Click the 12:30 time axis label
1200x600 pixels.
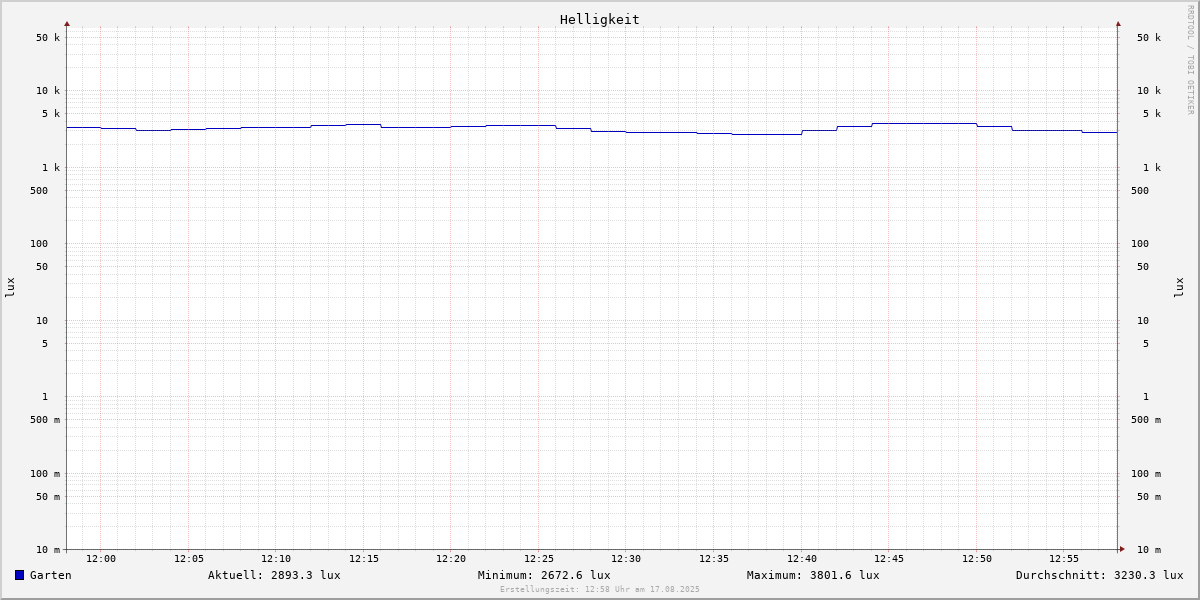[x=626, y=559]
